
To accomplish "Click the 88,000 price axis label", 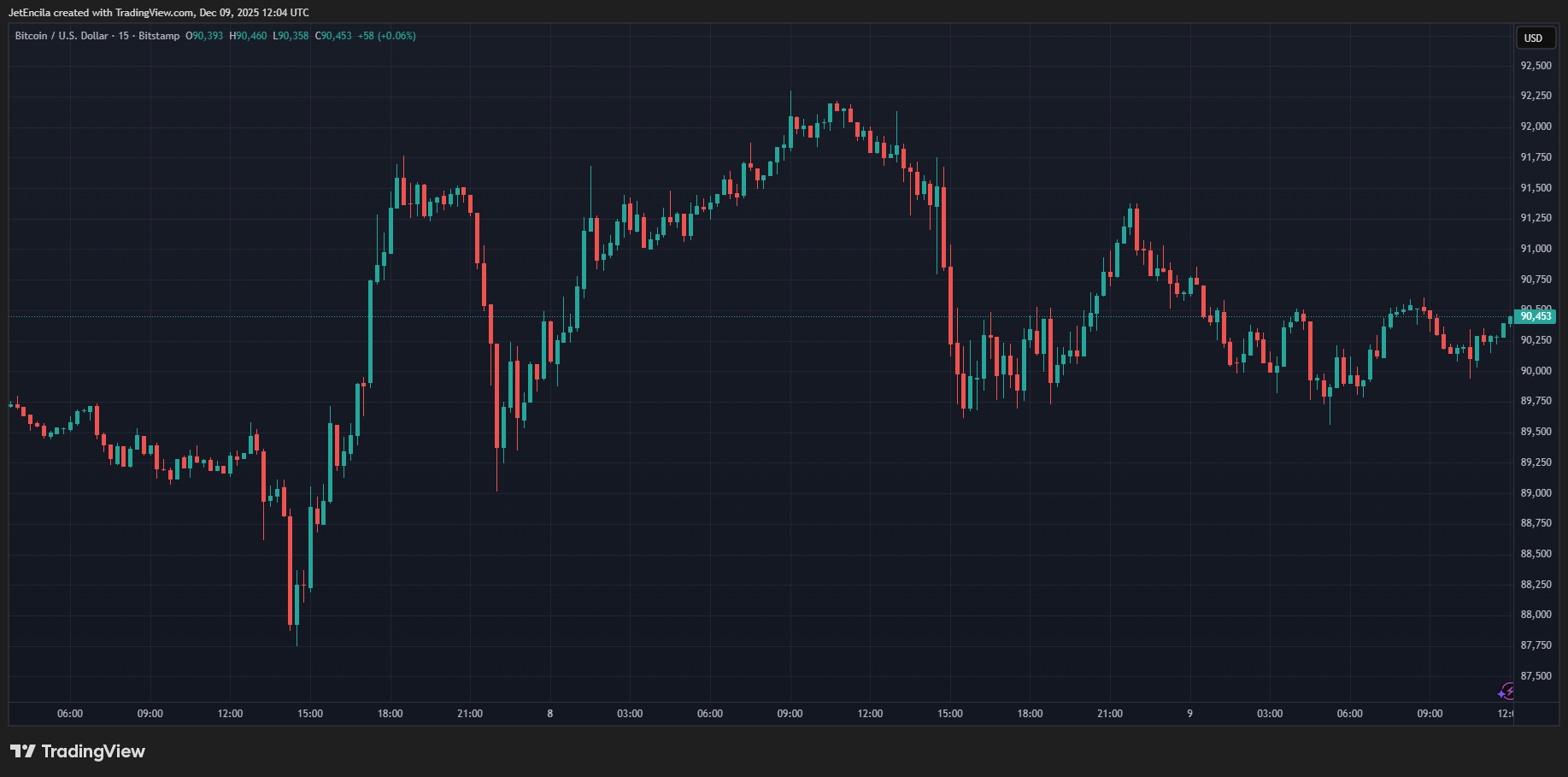I will tap(1536, 615).
